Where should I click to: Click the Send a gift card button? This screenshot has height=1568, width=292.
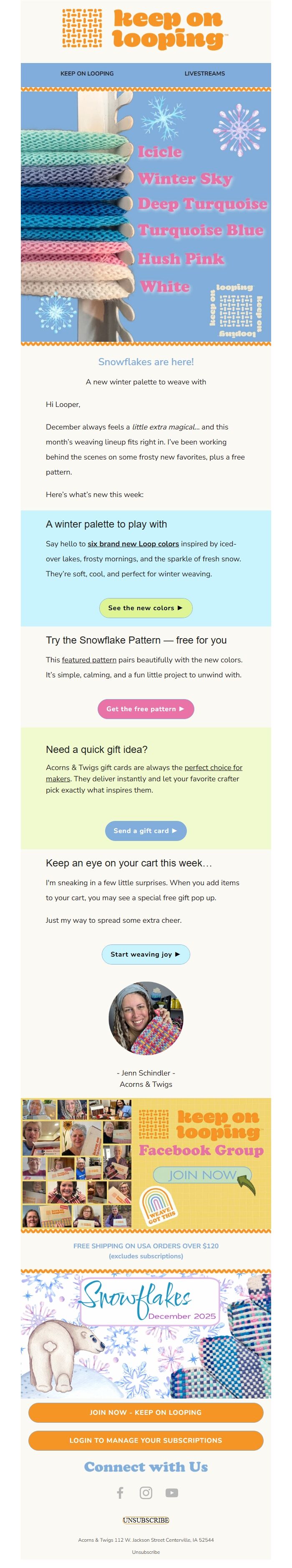click(x=146, y=831)
